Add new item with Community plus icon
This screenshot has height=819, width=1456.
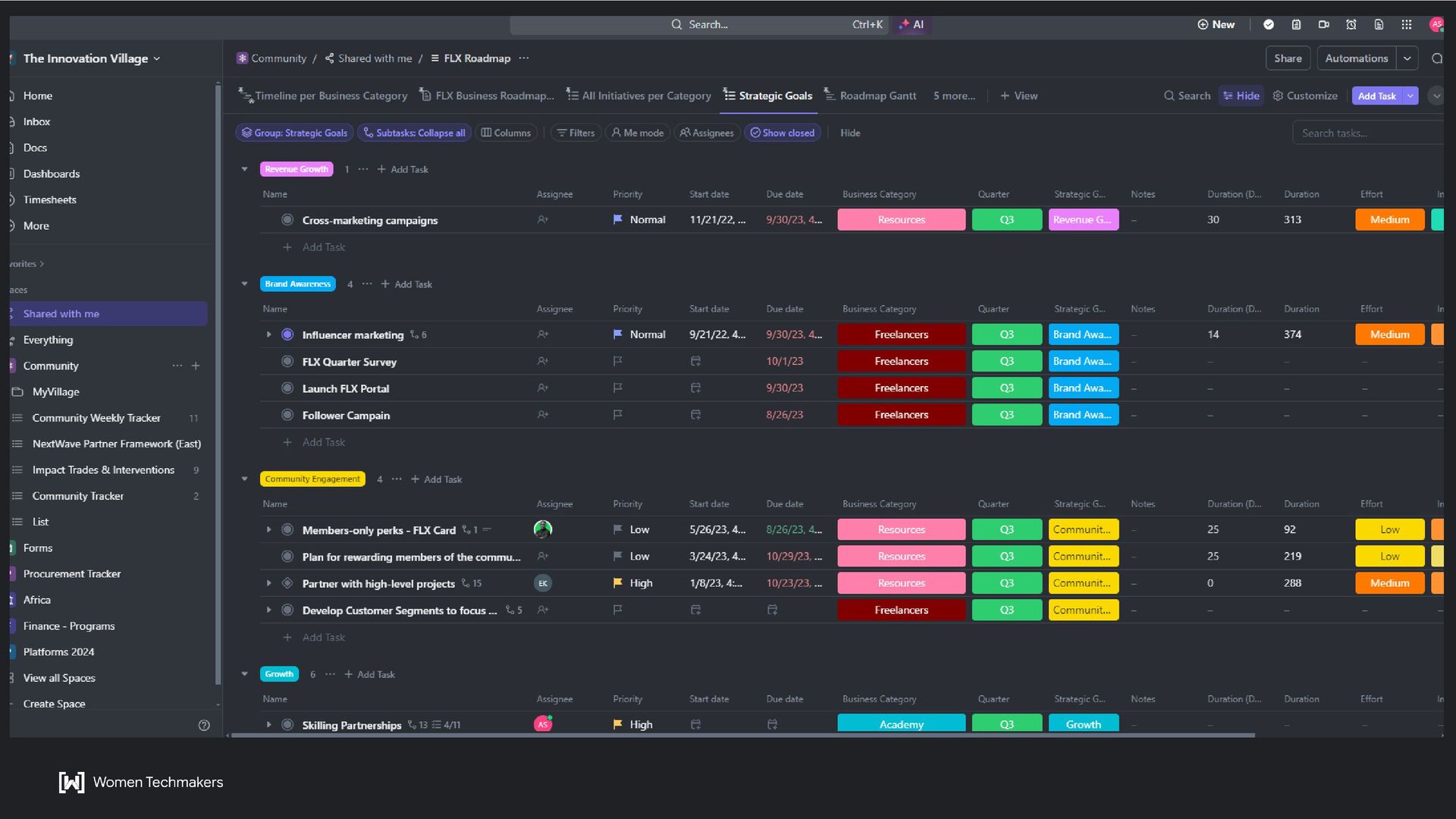click(x=196, y=366)
